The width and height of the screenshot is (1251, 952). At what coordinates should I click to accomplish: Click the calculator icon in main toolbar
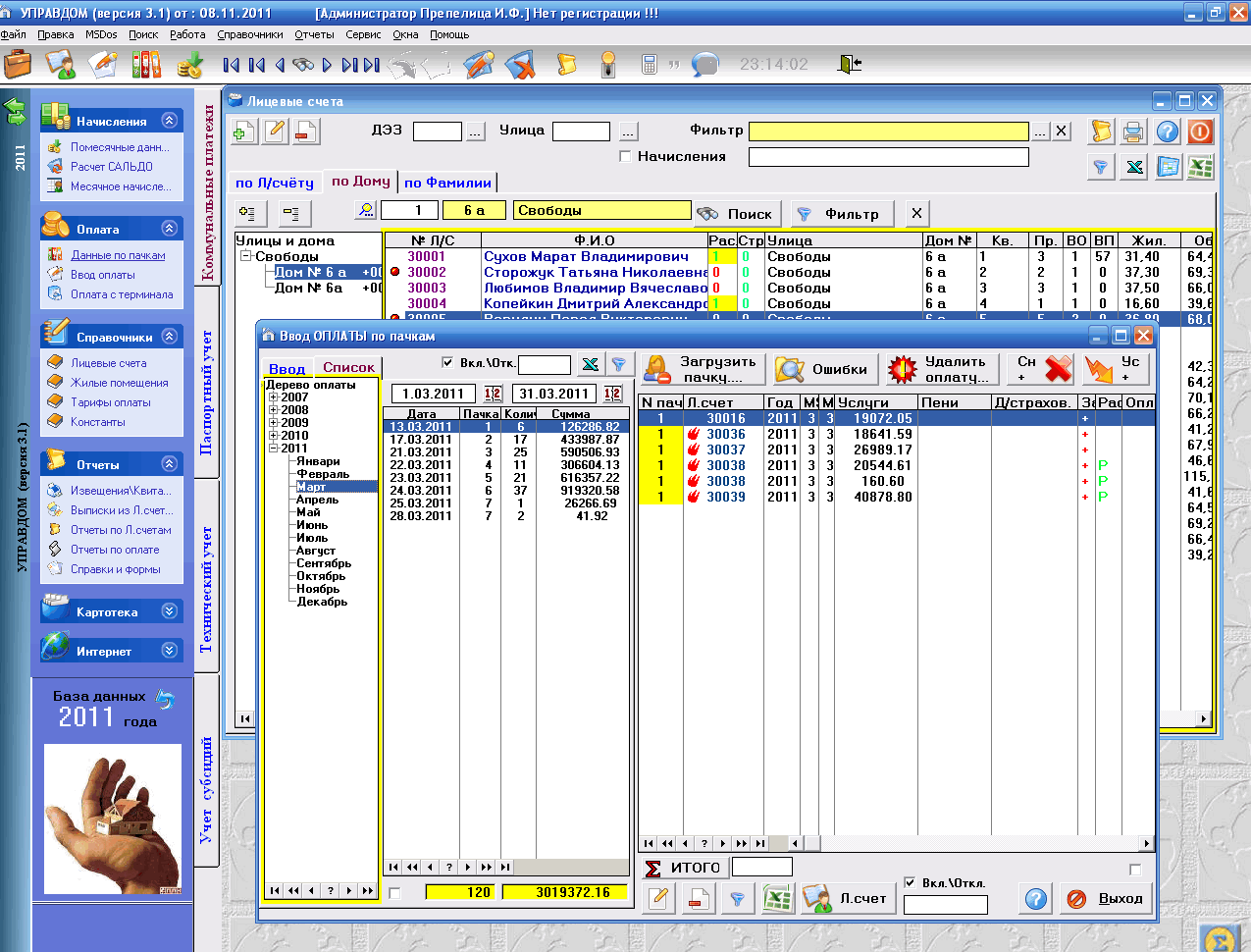click(649, 65)
